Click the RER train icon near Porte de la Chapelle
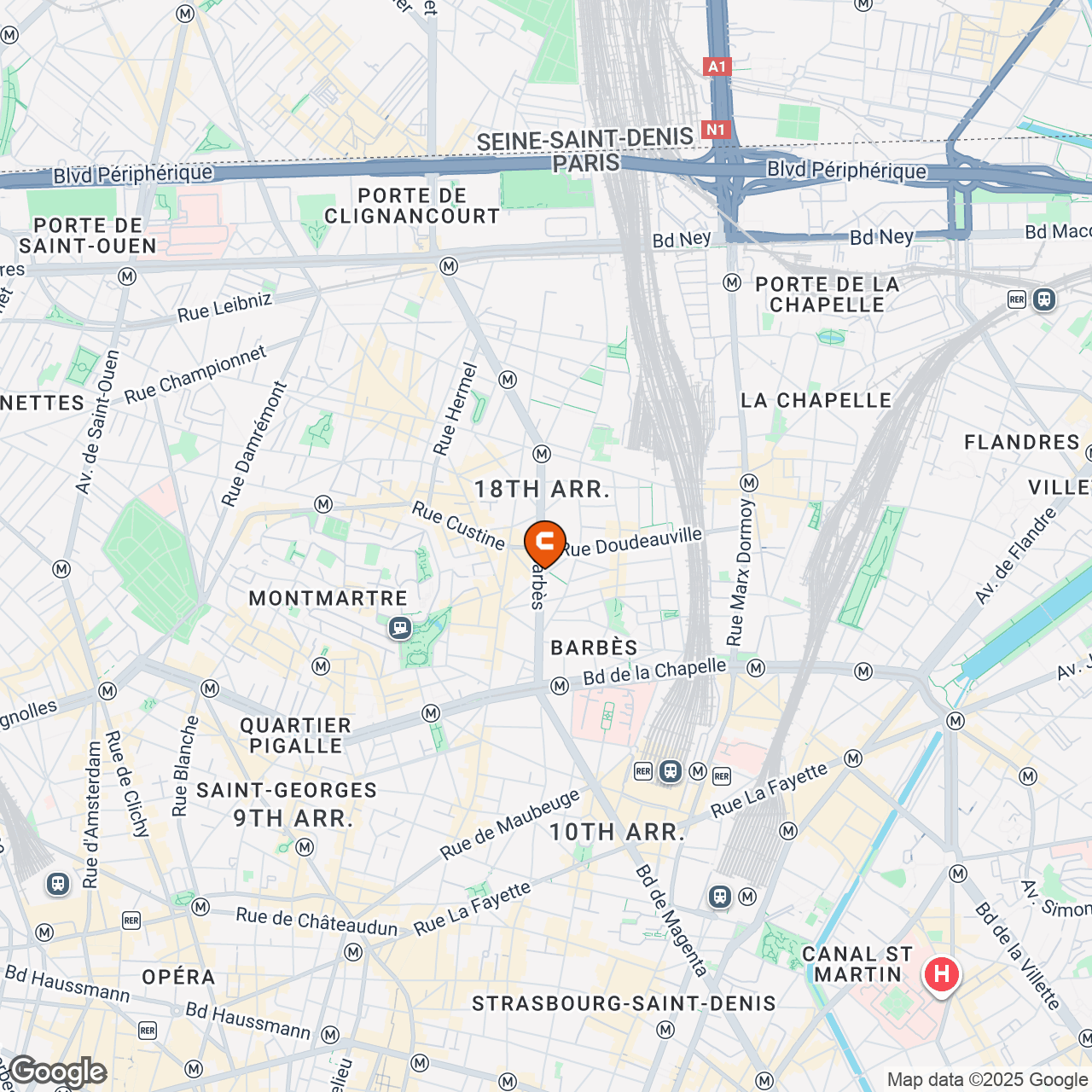The width and height of the screenshot is (1092, 1092). (1043, 299)
